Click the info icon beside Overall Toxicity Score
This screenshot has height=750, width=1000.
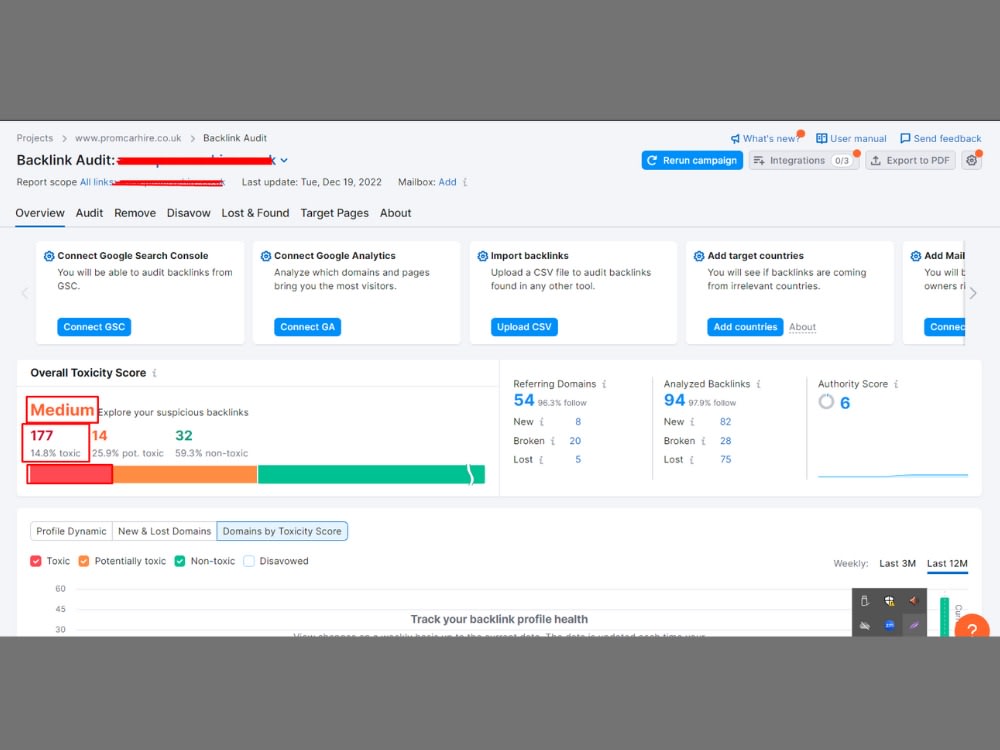[x=154, y=373]
